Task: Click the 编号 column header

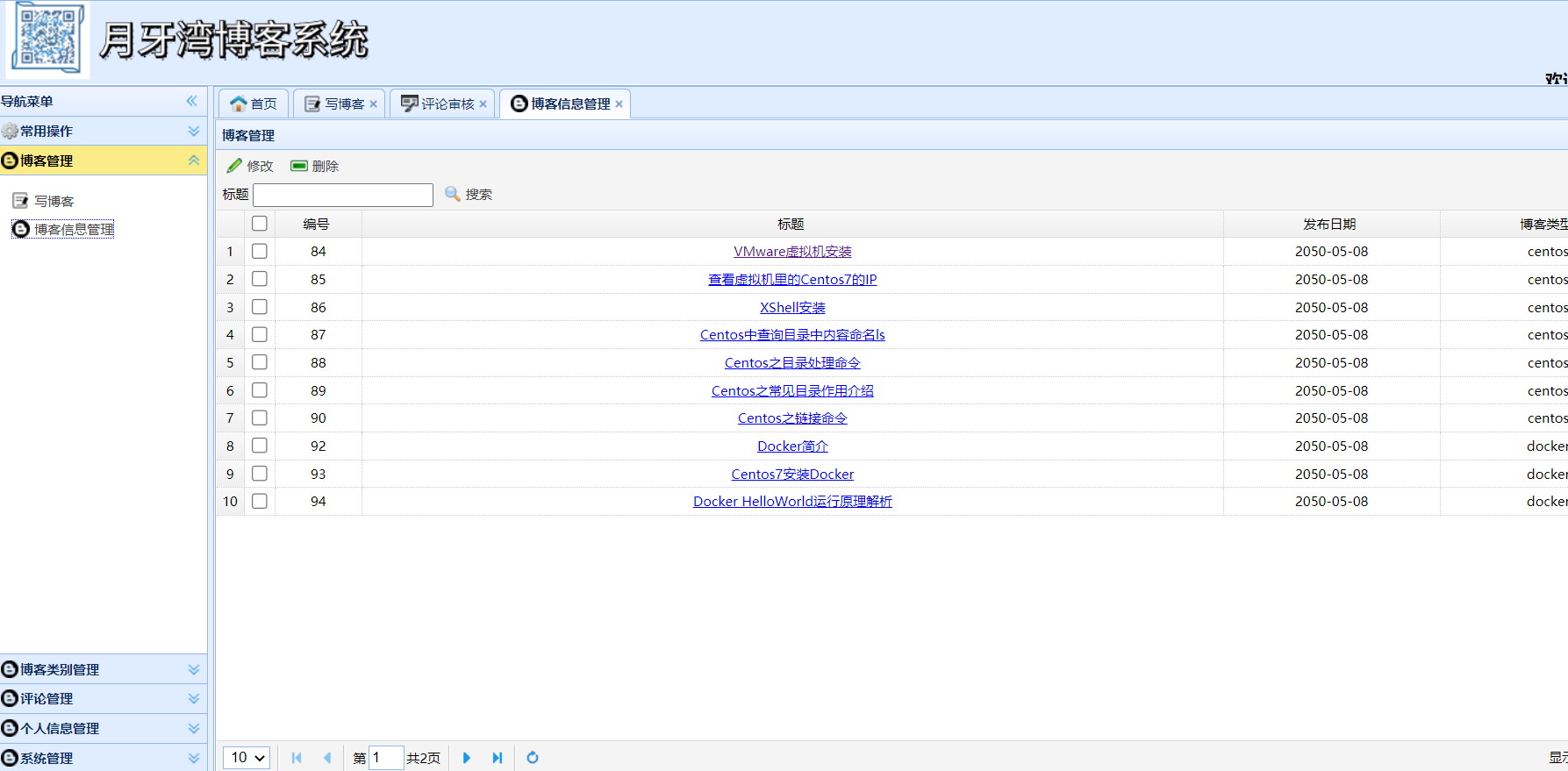Action: 317,224
